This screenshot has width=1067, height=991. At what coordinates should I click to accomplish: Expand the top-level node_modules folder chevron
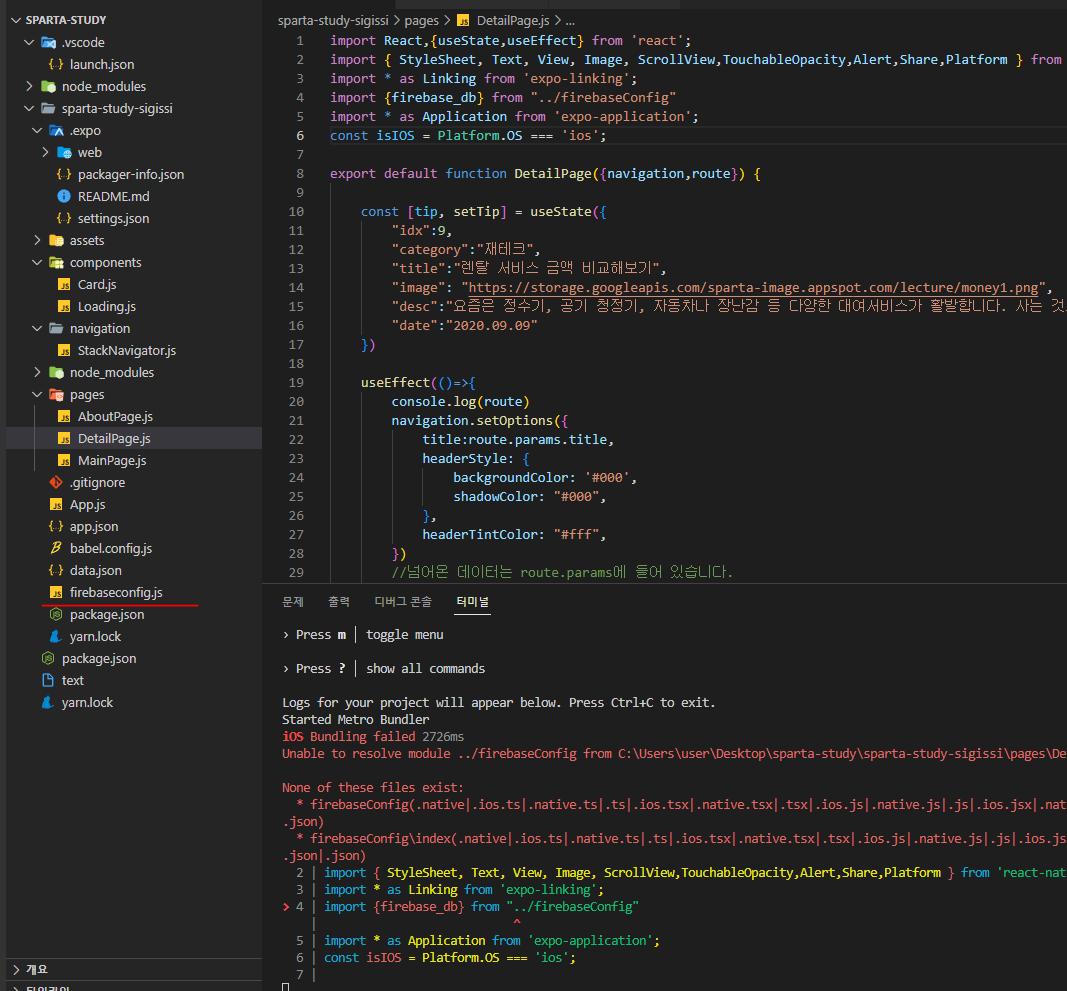29,86
